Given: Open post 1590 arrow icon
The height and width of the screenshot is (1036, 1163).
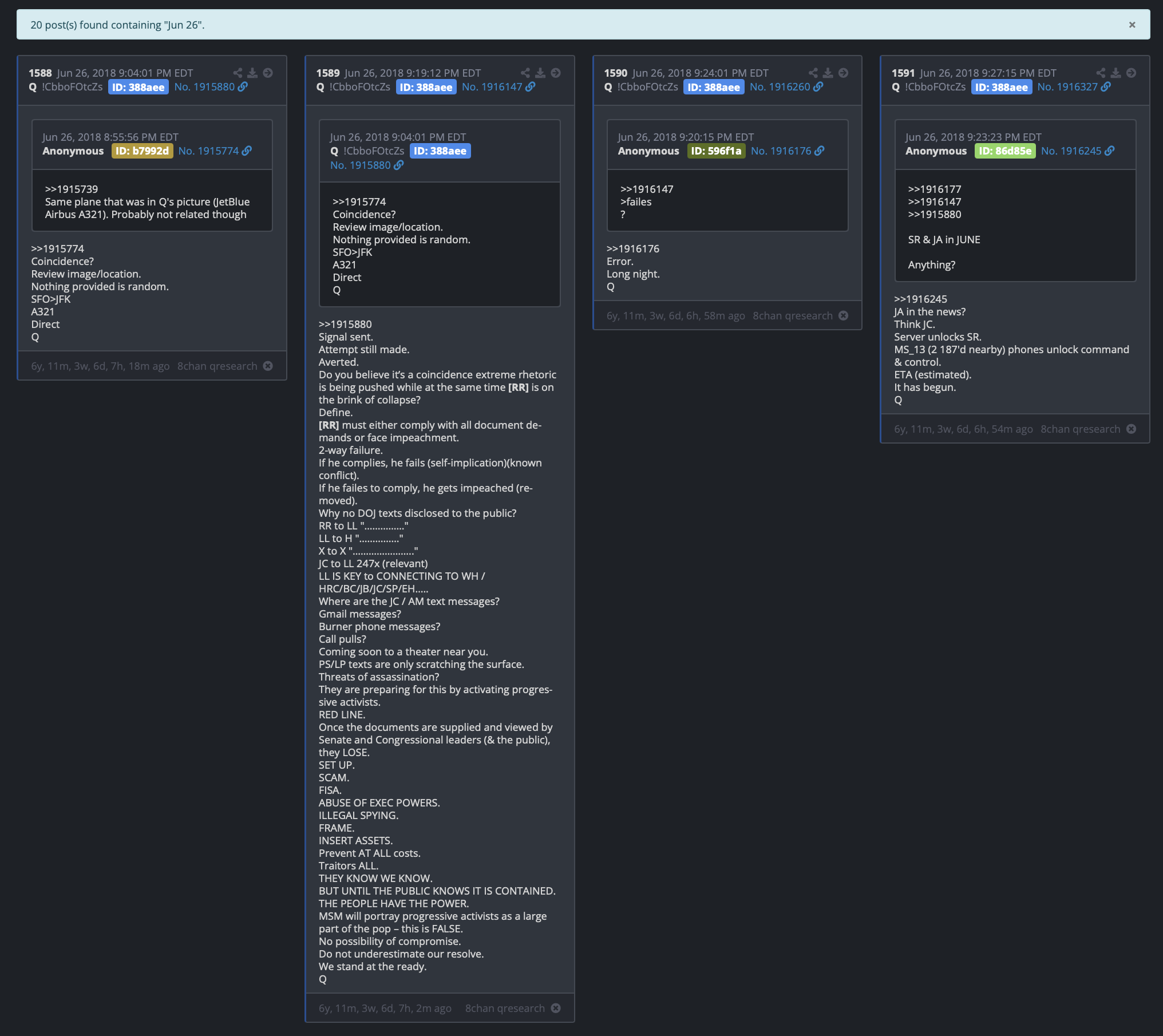Looking at the screenshot, I should coord(844,73).
